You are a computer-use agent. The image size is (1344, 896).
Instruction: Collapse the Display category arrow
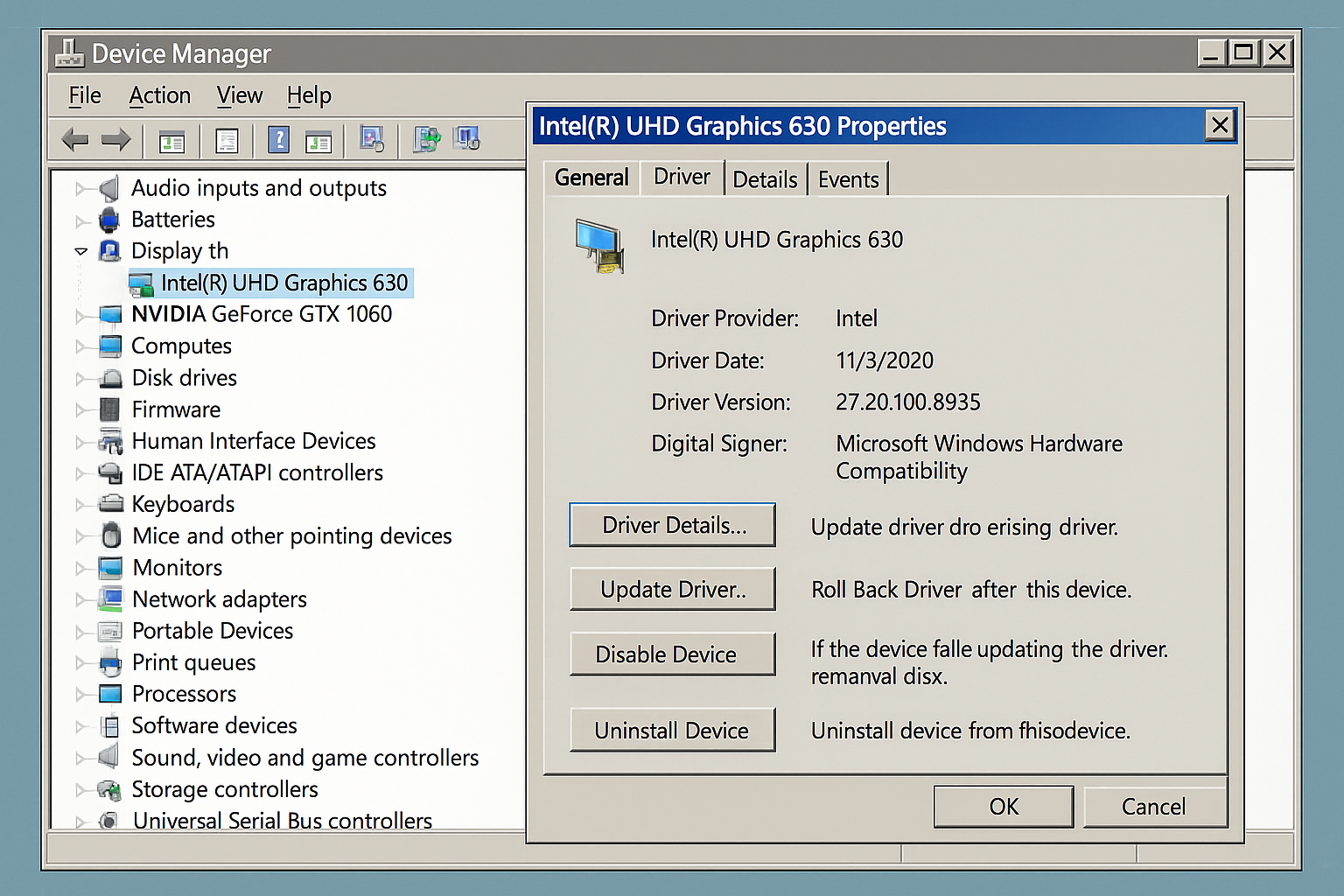[80, 251]
